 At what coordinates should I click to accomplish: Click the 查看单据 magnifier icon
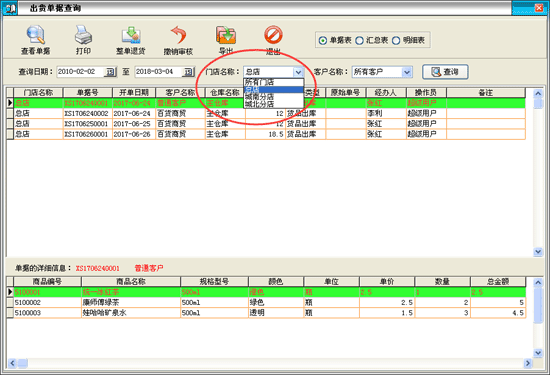[35, 35]
